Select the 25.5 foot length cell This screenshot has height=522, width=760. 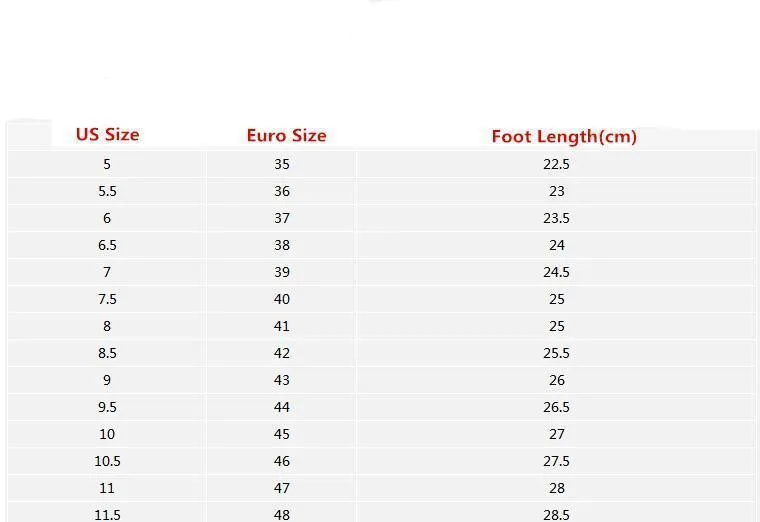(556, 353)
